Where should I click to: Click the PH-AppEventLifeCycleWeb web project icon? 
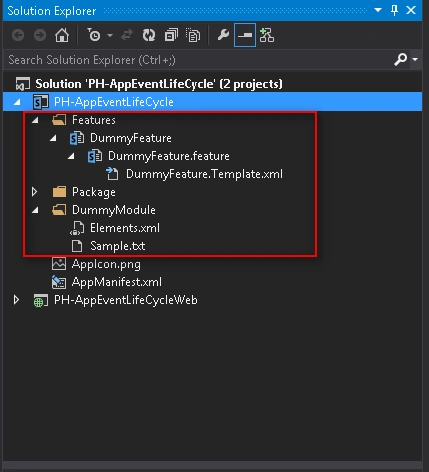pyautogui.click(x=41, y=300)
